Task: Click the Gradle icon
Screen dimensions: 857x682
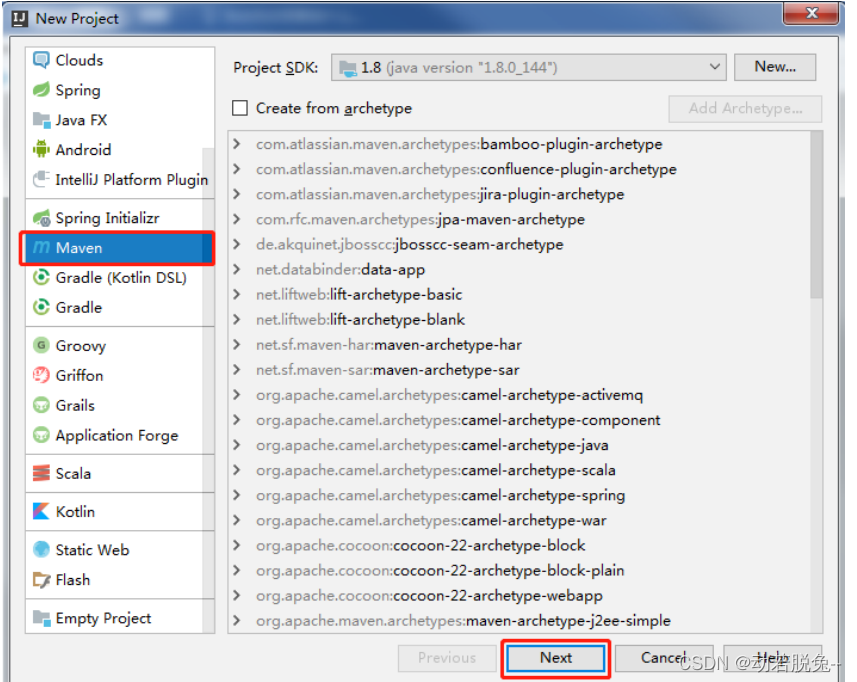Action: (42, 307)
